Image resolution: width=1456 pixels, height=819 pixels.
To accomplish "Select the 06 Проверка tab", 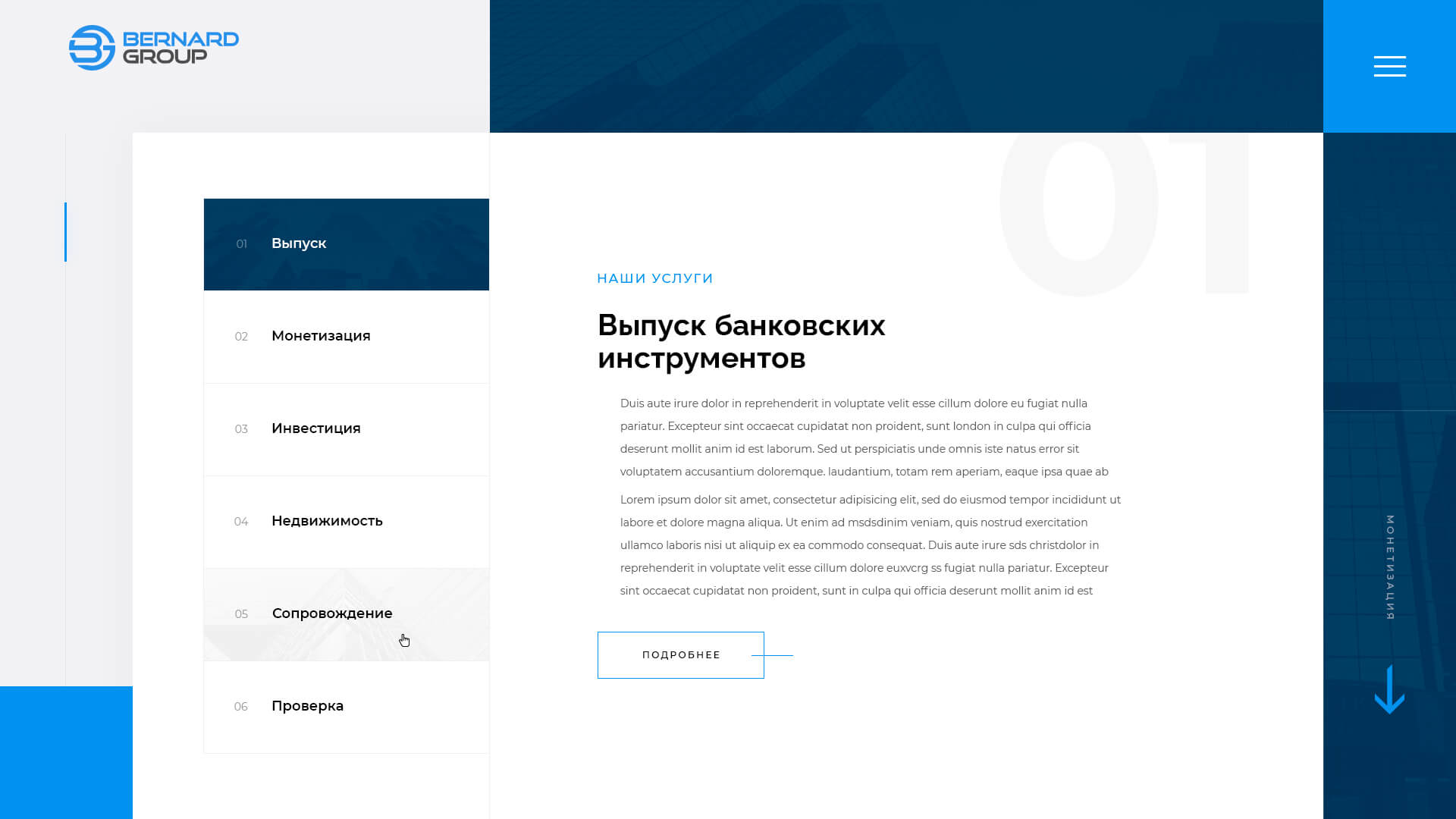I will [x=347, y=707].
